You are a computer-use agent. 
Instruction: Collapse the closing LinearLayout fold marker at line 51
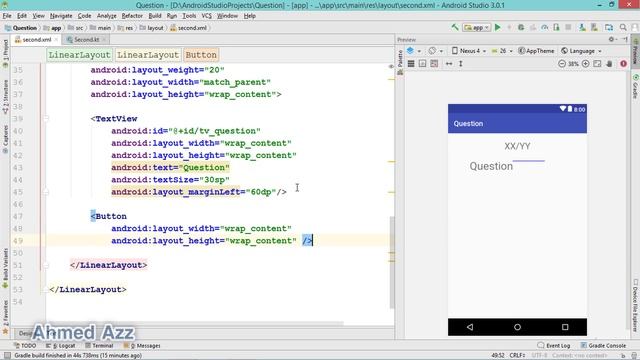(46, 265)
